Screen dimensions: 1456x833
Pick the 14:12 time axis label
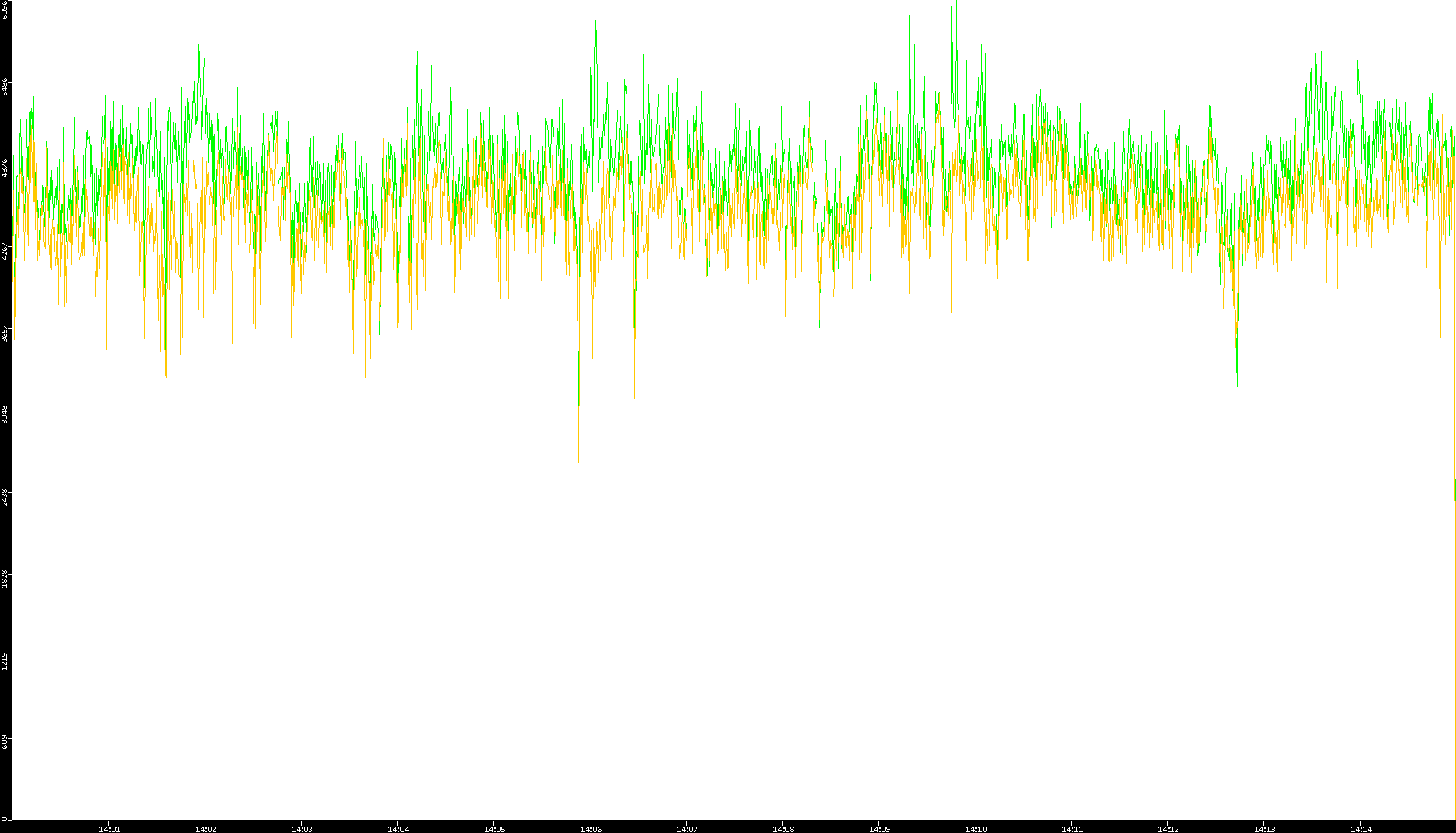1168,829
